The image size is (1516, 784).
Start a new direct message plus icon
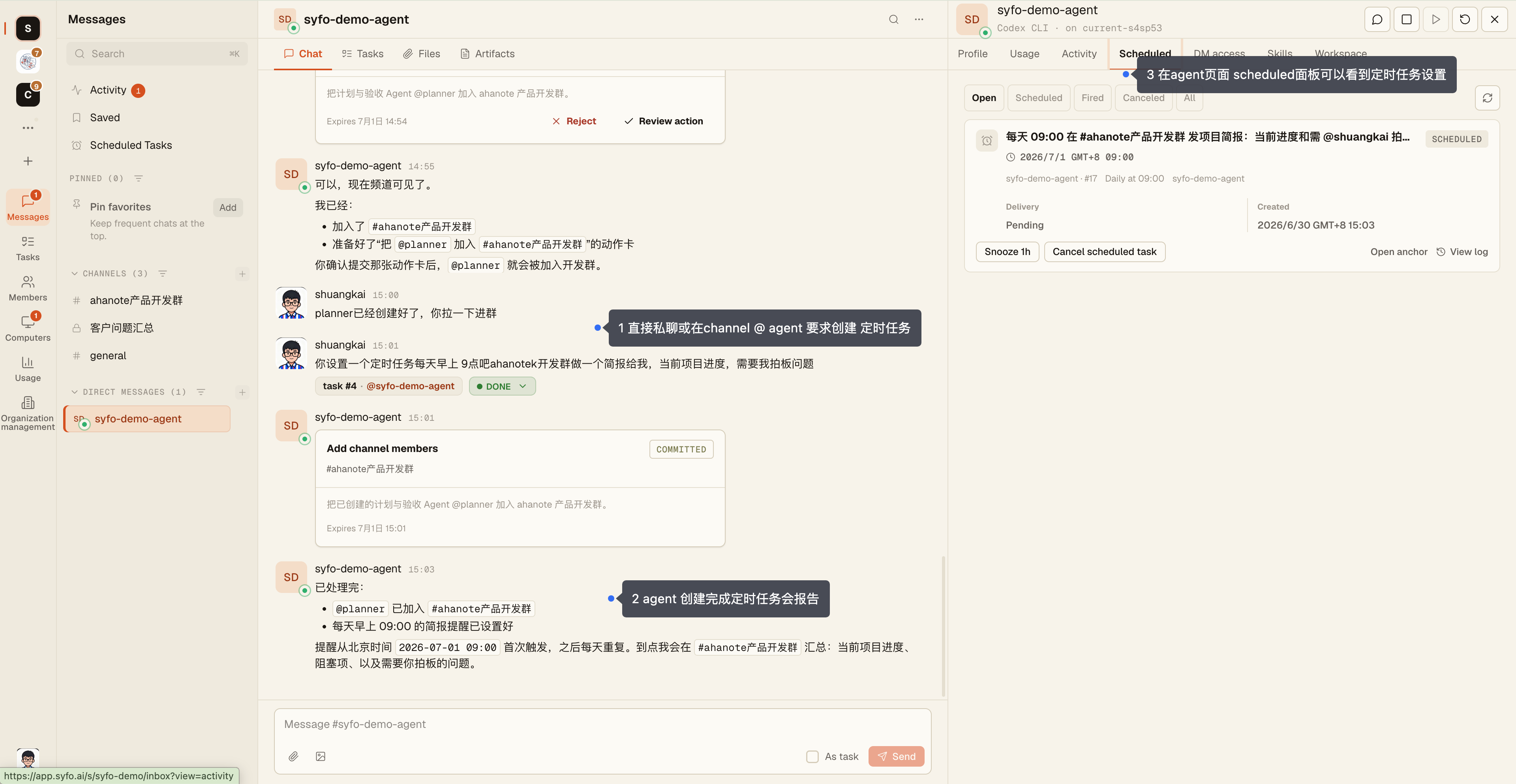coord(242,392)
